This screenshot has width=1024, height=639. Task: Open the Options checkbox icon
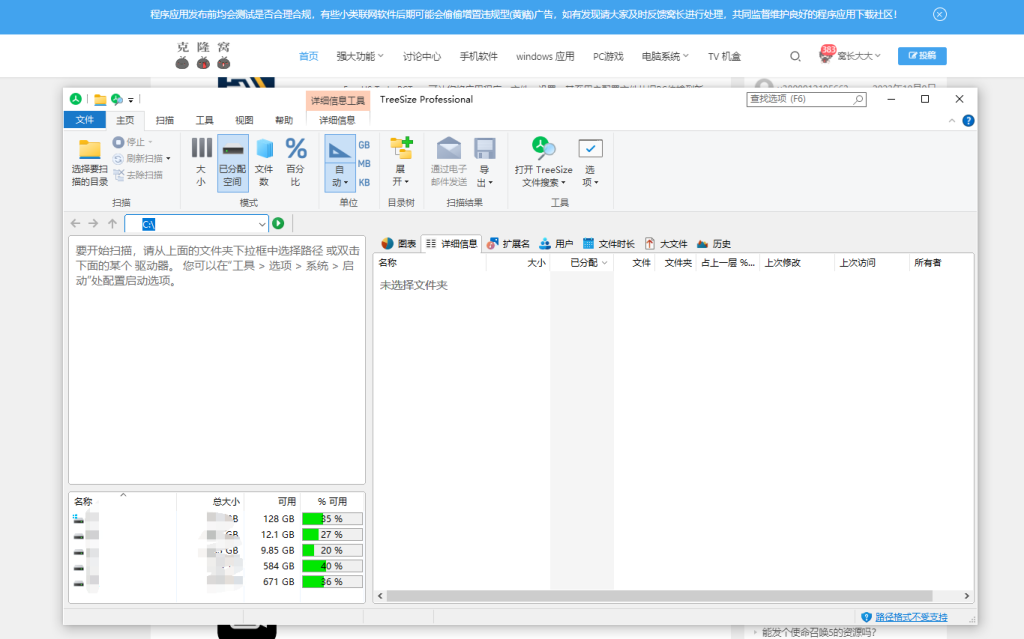coord(590,149)
